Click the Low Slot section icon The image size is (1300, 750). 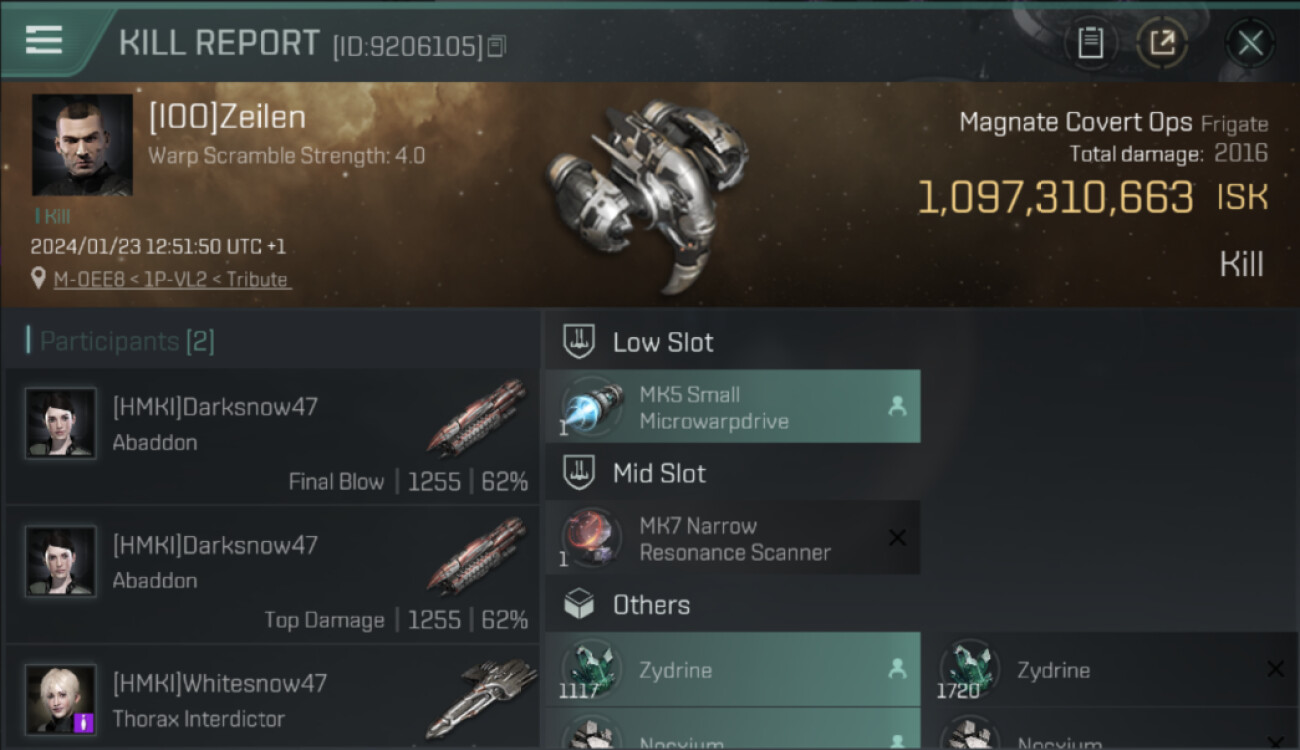tap(579, 341)
